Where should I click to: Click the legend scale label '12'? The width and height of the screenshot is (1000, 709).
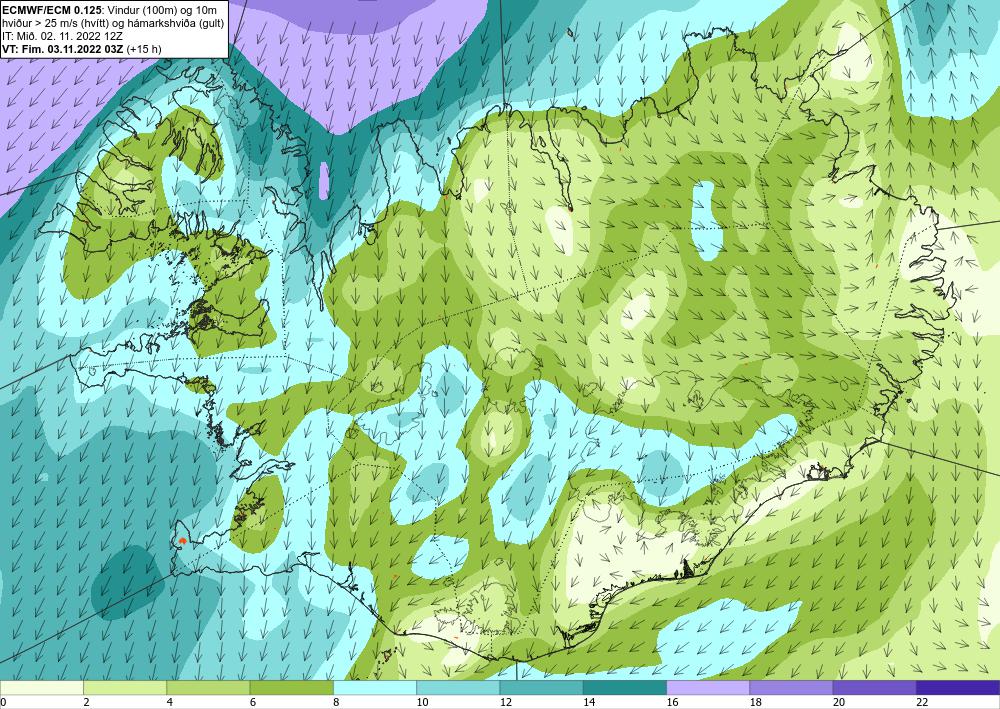[506, 703]
